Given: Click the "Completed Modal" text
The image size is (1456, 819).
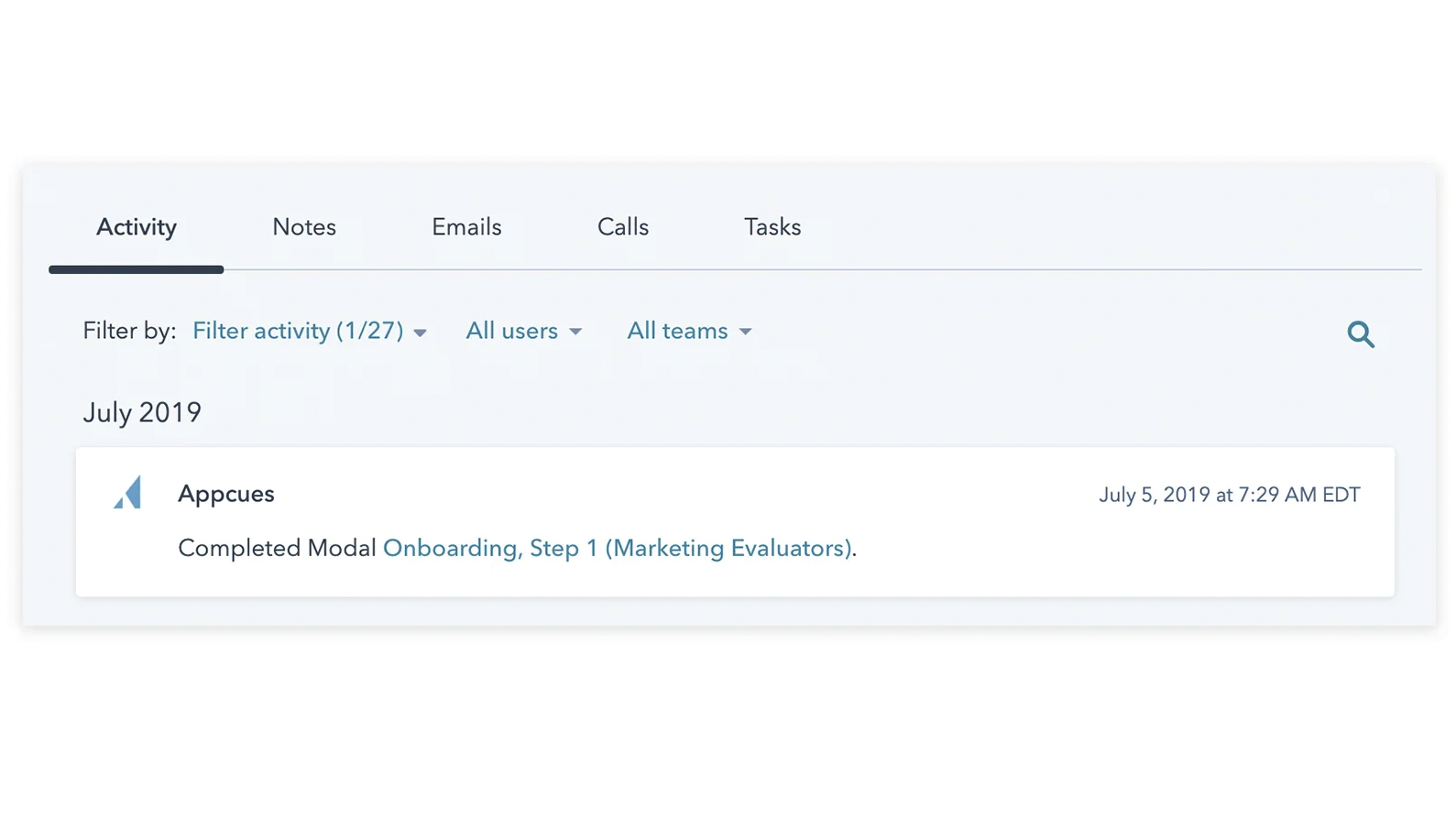Looking at the screenshot, I should pyautogui.click(x=277, y=548).
